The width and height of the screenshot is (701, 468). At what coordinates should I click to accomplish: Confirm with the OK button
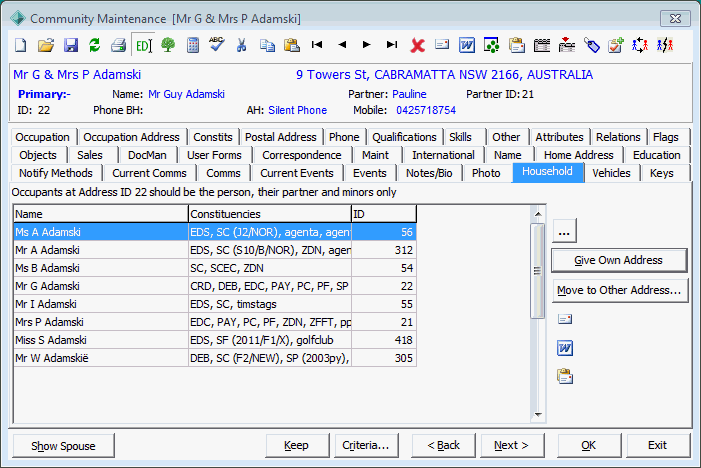(x=588, y=445)
